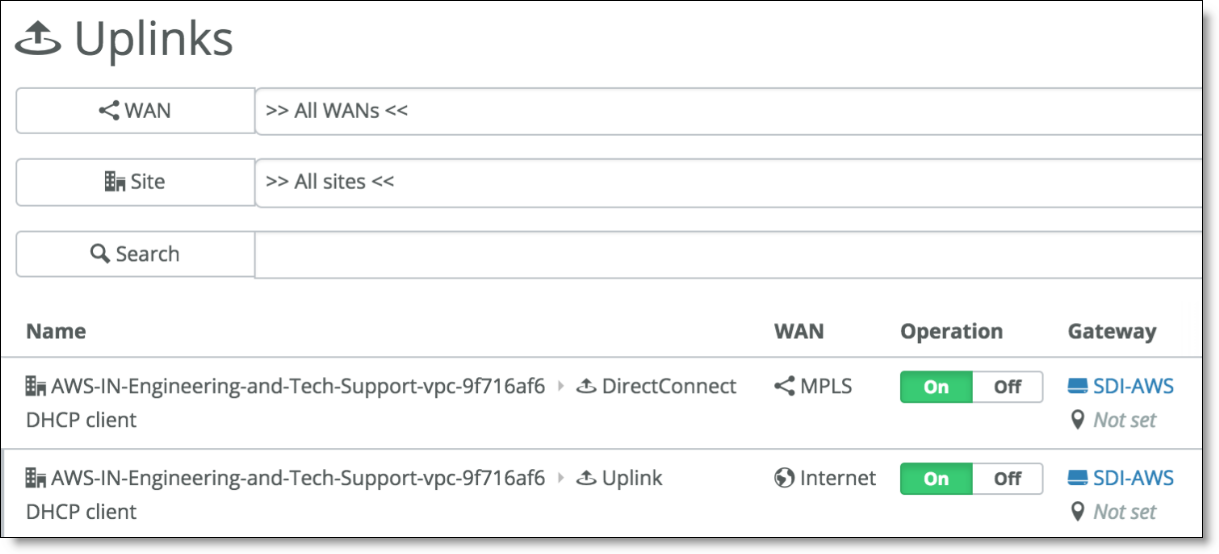Image resolution: width=1219 pixels, height=554 pixels.
Task: Sort by the Operation column header
Action: click(x=951, y=331)
